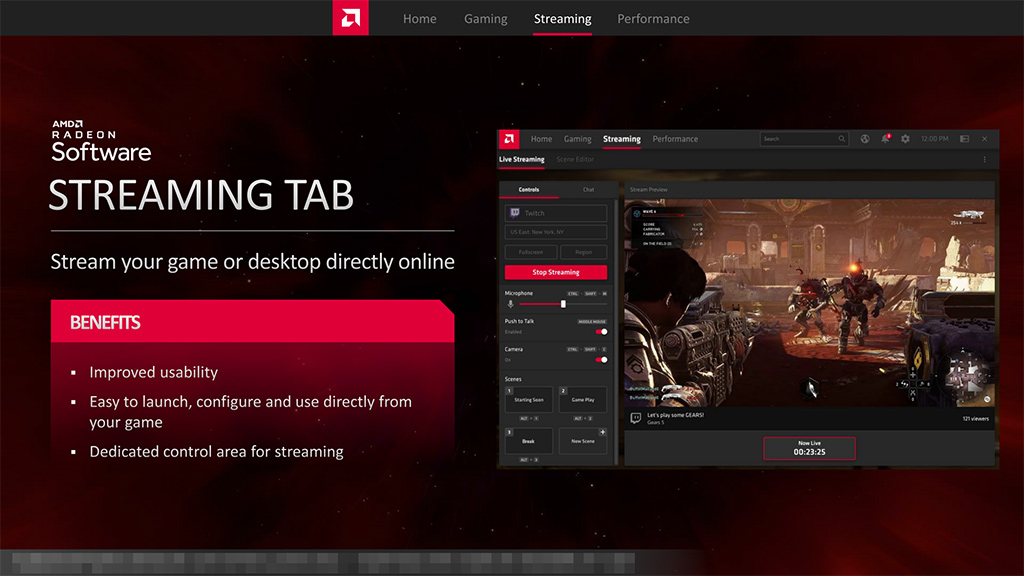Click Twitch chat icon beside stream title

tap(635, 418)
